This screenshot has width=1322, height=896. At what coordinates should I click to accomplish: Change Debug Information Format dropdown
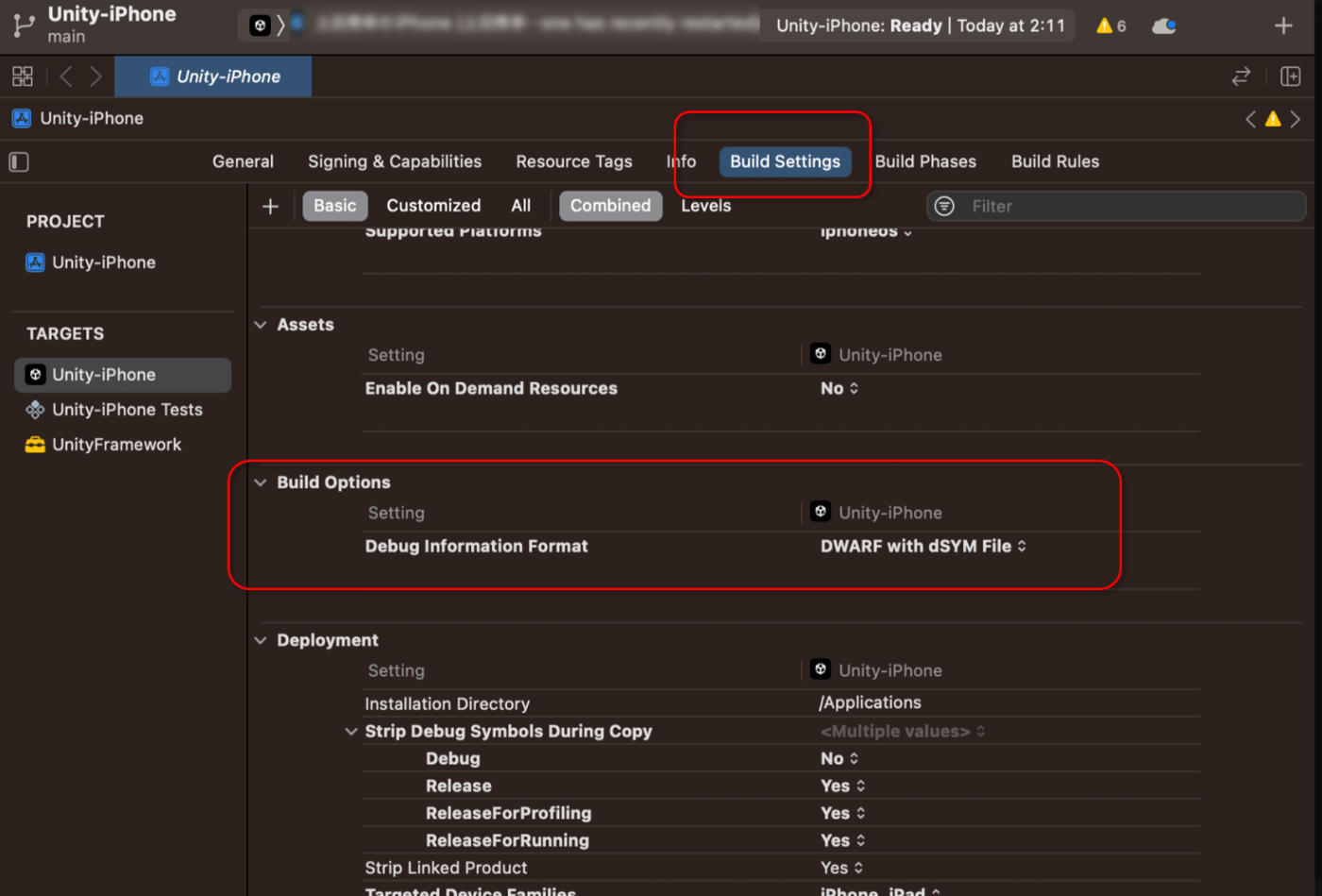tap(924, 546)
